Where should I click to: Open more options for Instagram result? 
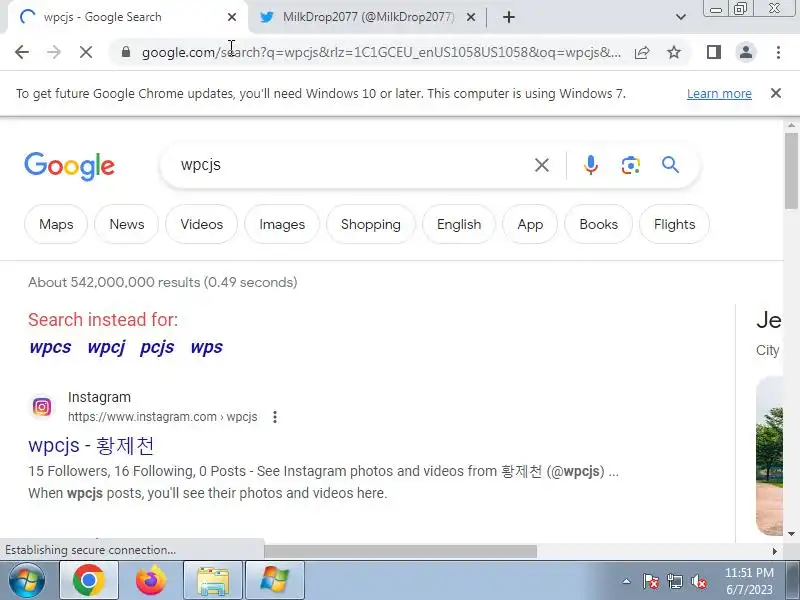pos(275,417)
